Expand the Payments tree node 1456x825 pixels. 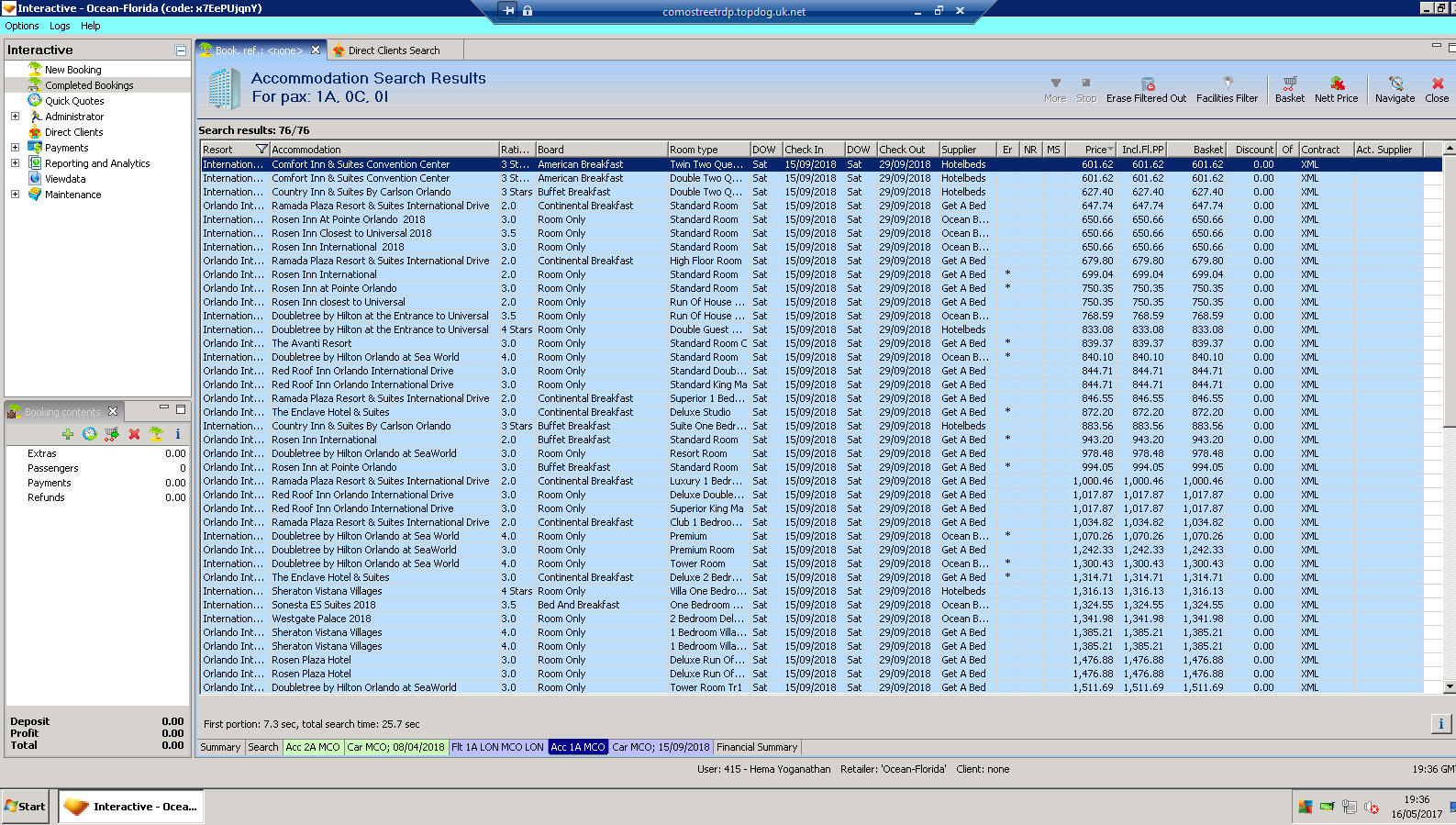pos(15,148)
